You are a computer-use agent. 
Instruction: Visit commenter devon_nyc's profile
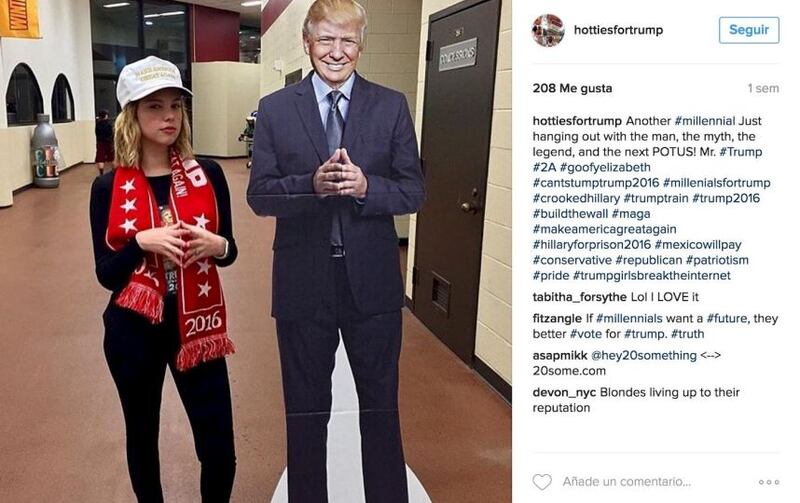click(x=565, y=392)
